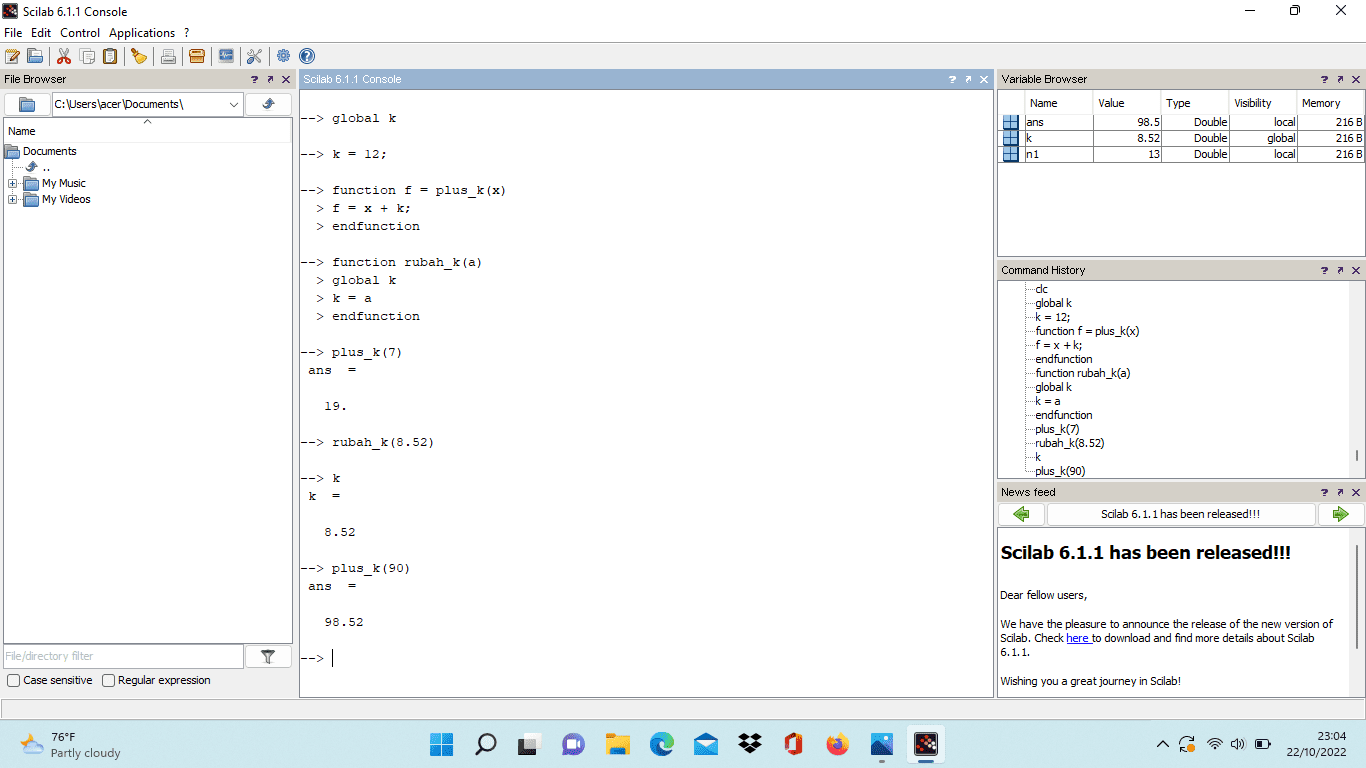Undock the Variable Browser panel

[x=1340, y=79]
